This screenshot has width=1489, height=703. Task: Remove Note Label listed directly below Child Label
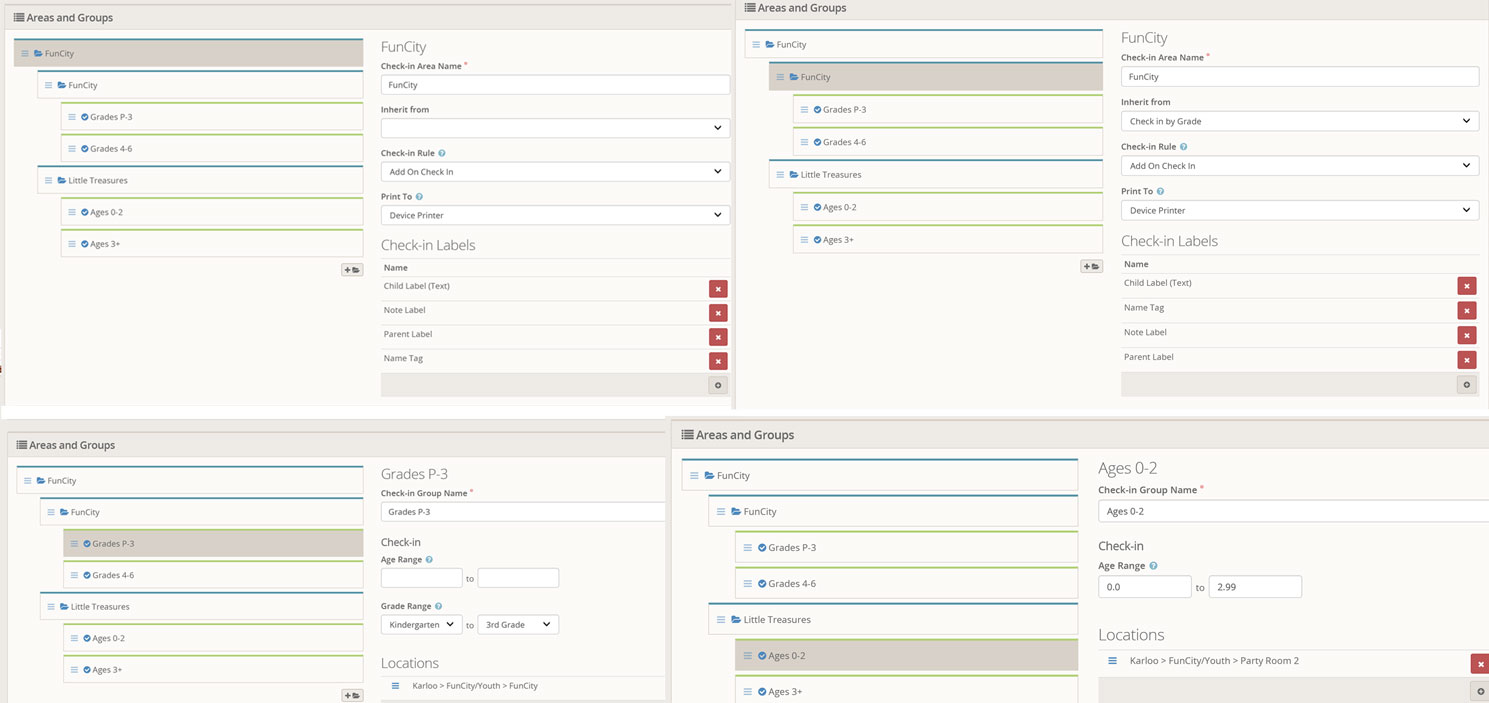point(718,313)
